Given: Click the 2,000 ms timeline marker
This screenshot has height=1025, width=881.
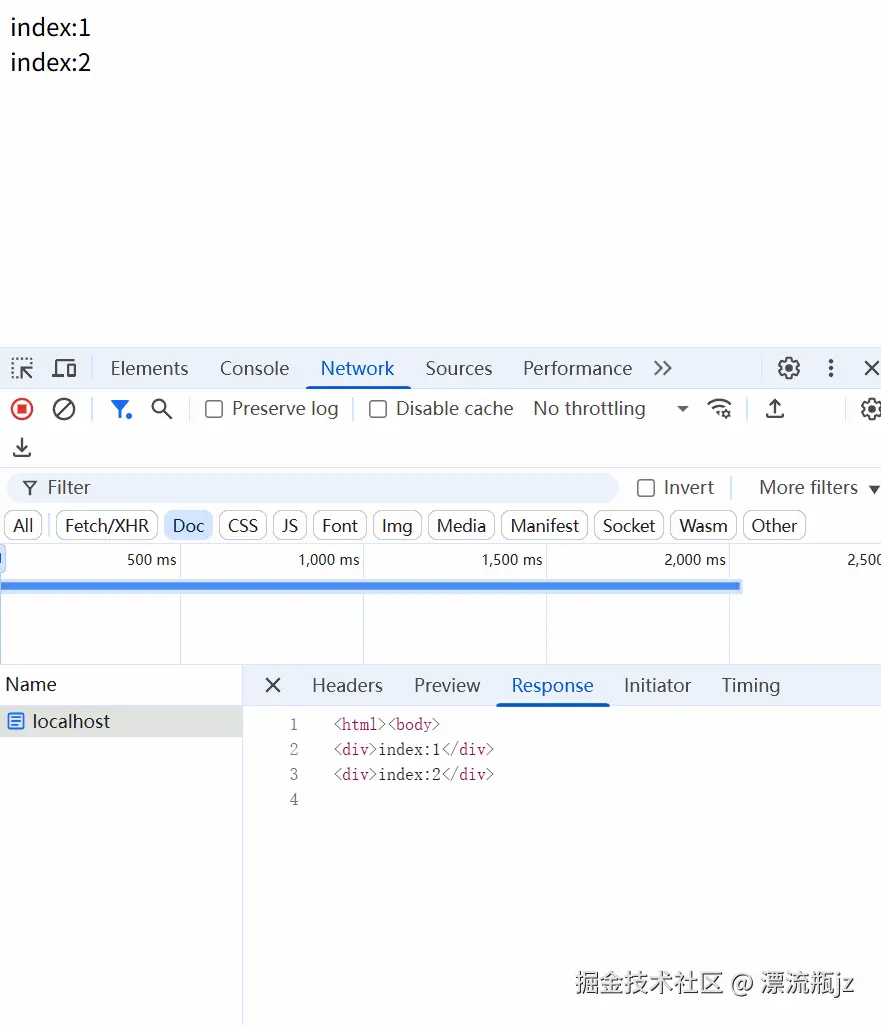Looking at the screenshot, I should coord(695,560).
